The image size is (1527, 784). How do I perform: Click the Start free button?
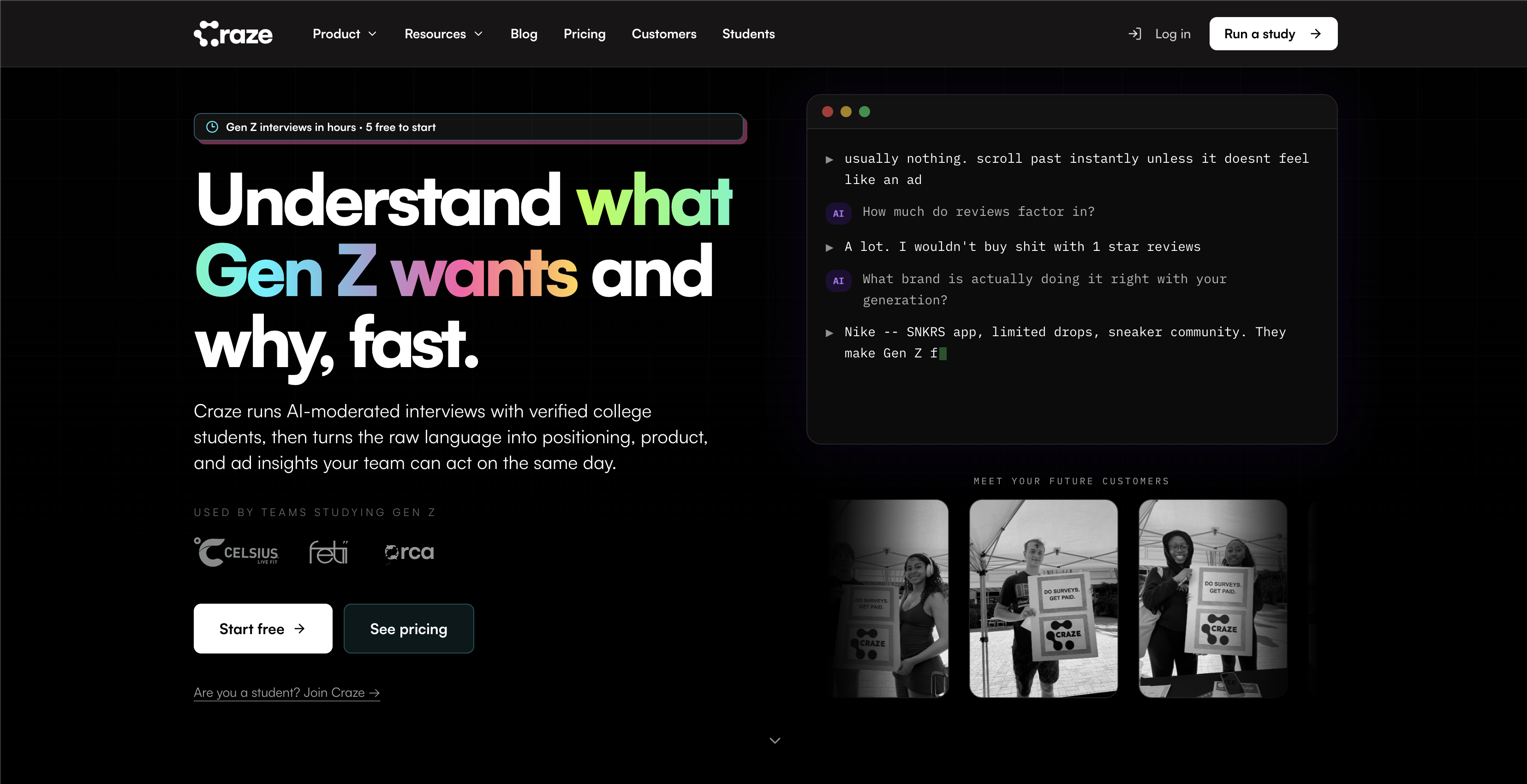(262, 628)
